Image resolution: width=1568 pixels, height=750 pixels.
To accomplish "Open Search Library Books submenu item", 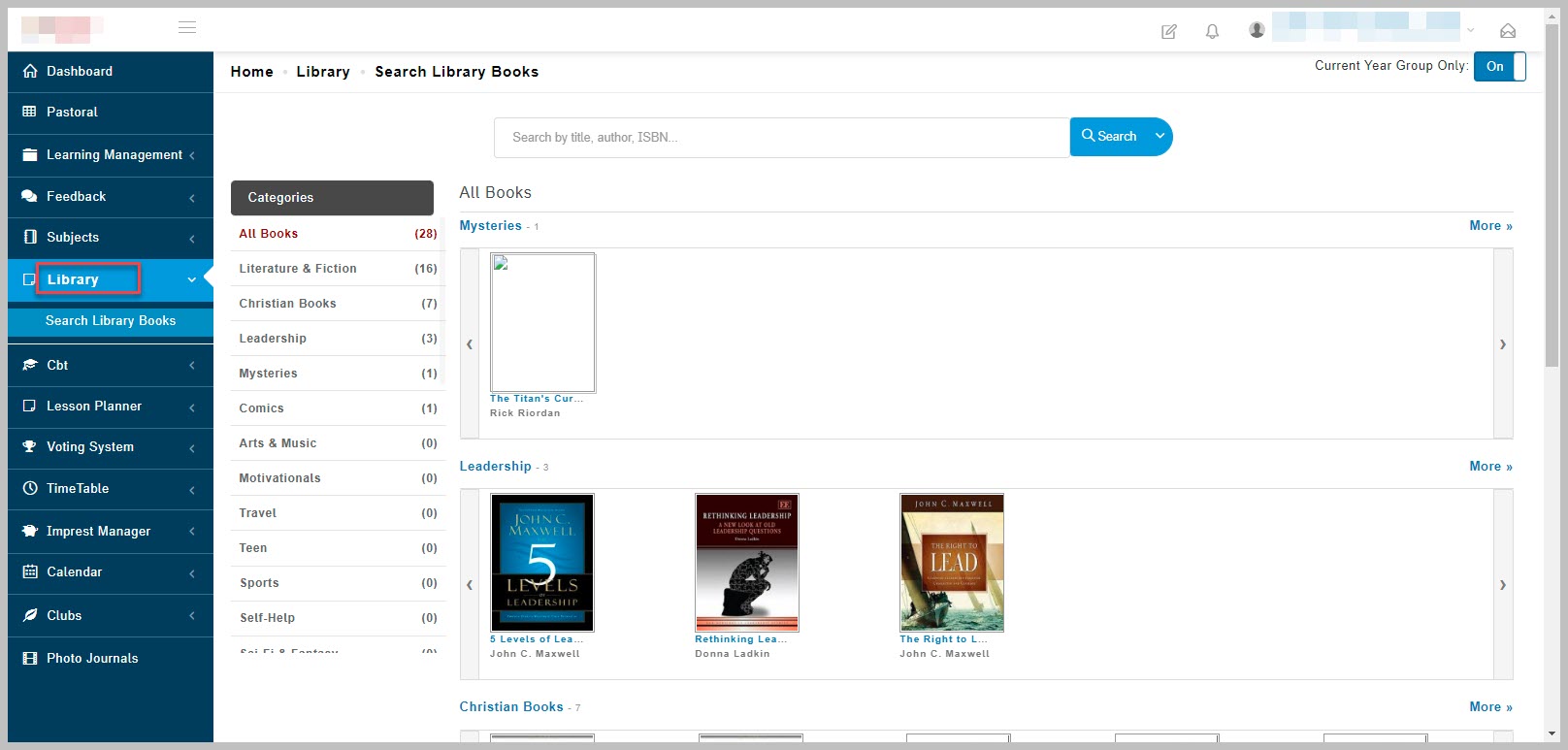I will 111,320.
